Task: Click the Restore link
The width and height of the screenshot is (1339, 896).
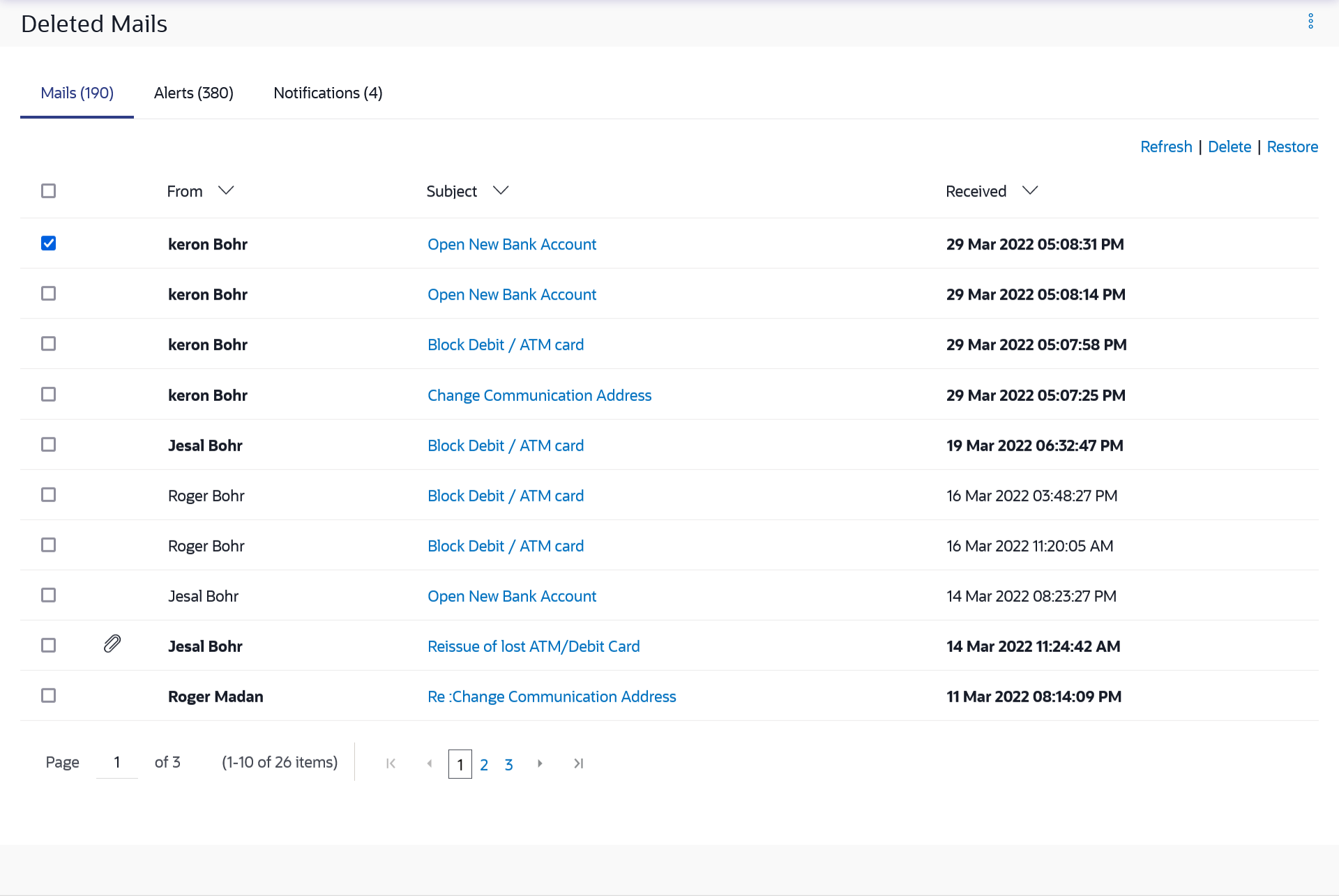Action: pyautogui.click(x=1292, y=147)
